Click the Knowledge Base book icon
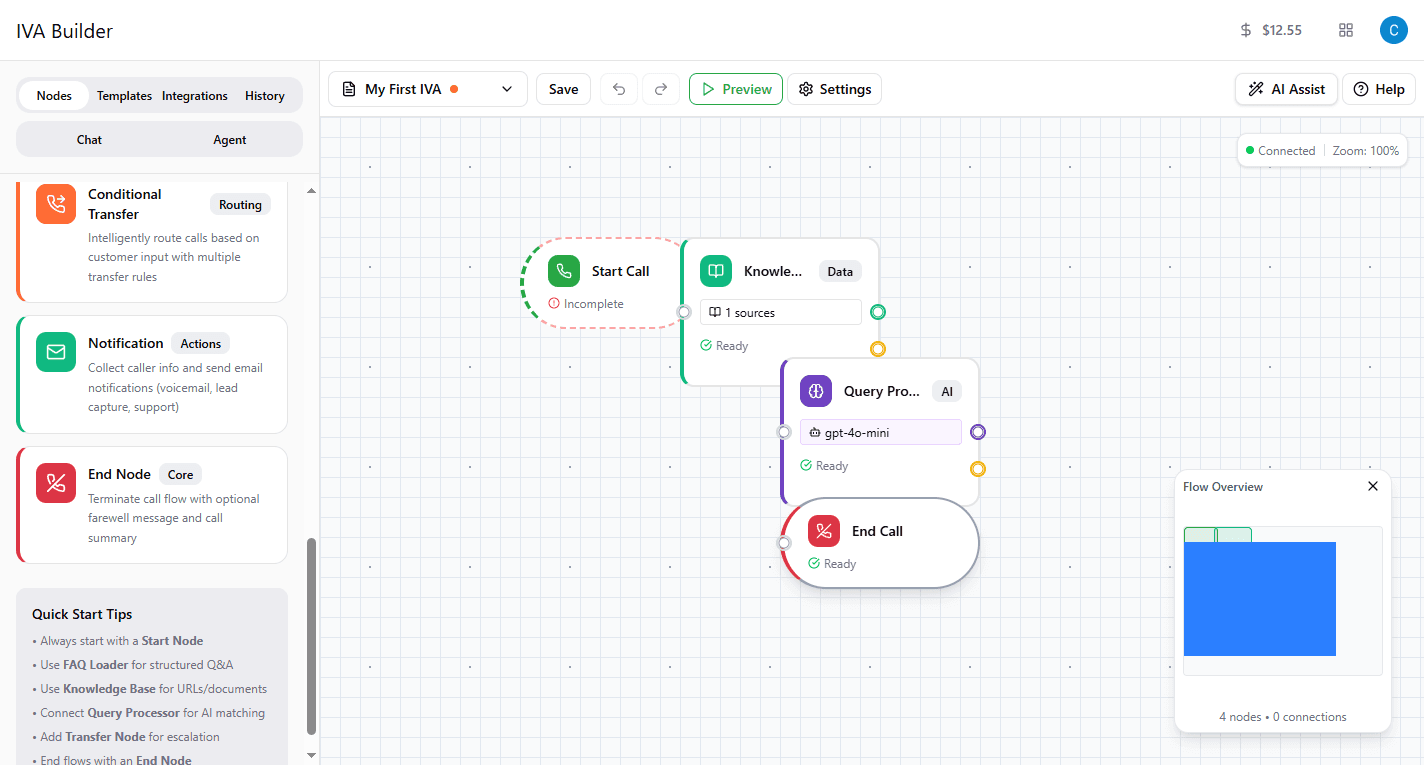This screenshot has width=1424, height=765. (x=715, y=270)
